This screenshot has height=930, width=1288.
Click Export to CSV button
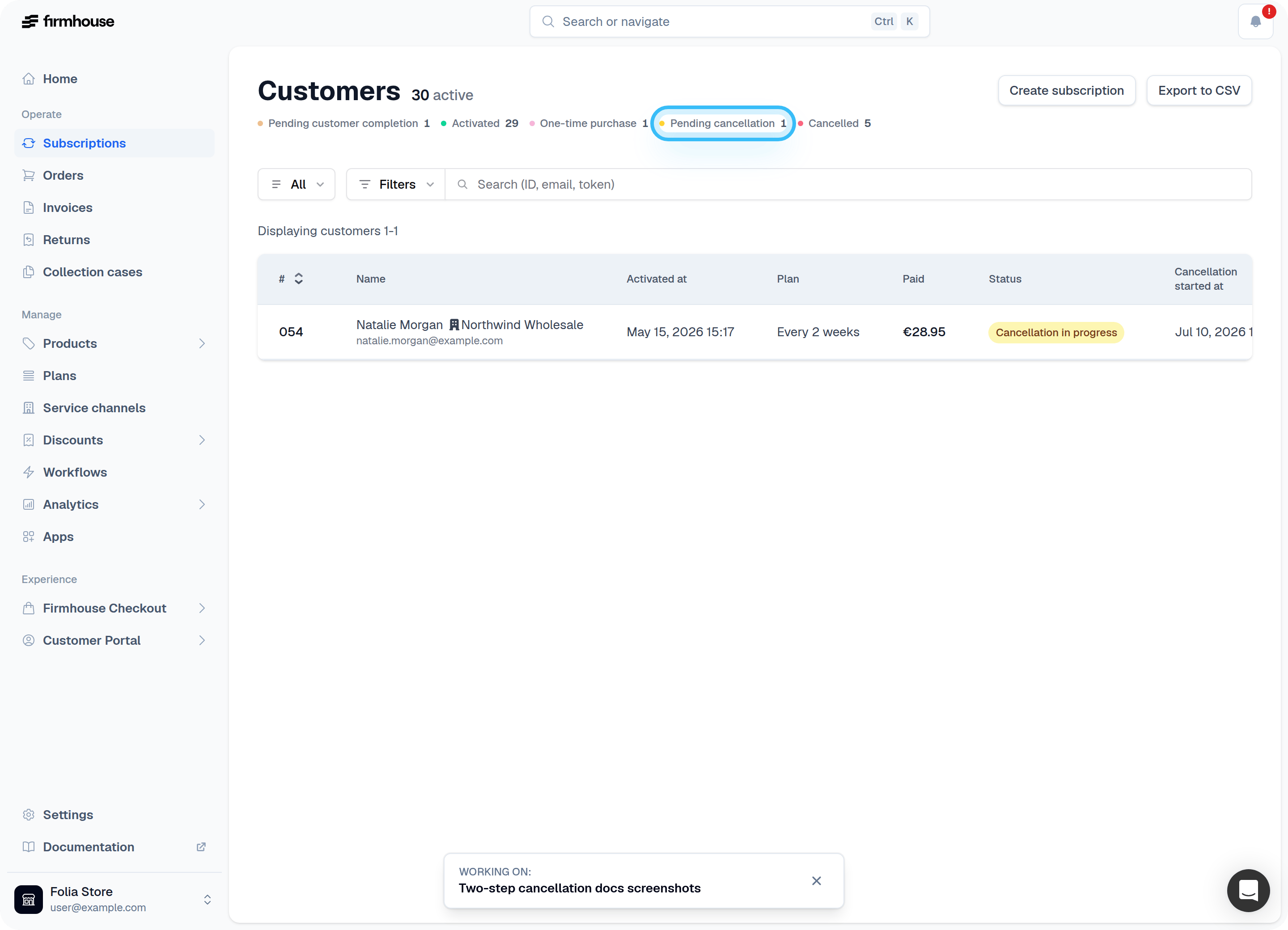tap(1199, 90)
